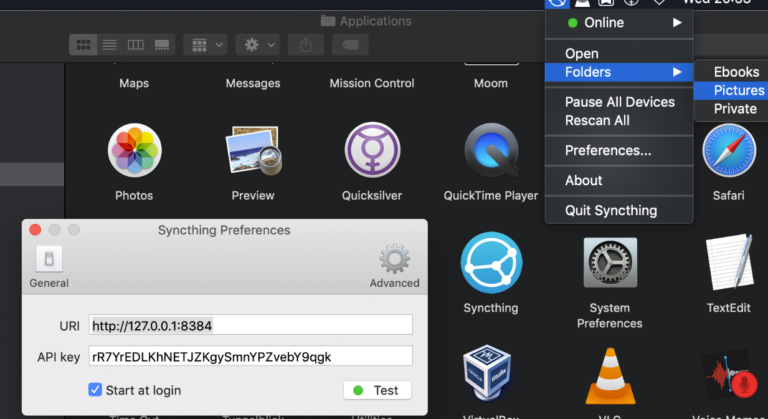Switch to the General preferences tab

click(x=49, y=266)
